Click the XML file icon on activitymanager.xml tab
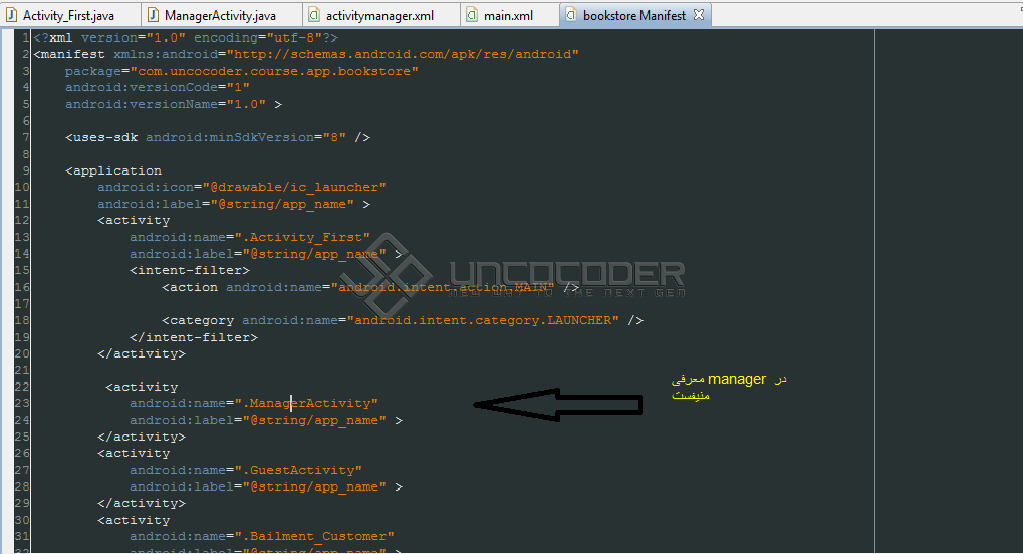The width and height of the screenshot is (1023, 554). (x=314, y=14)
